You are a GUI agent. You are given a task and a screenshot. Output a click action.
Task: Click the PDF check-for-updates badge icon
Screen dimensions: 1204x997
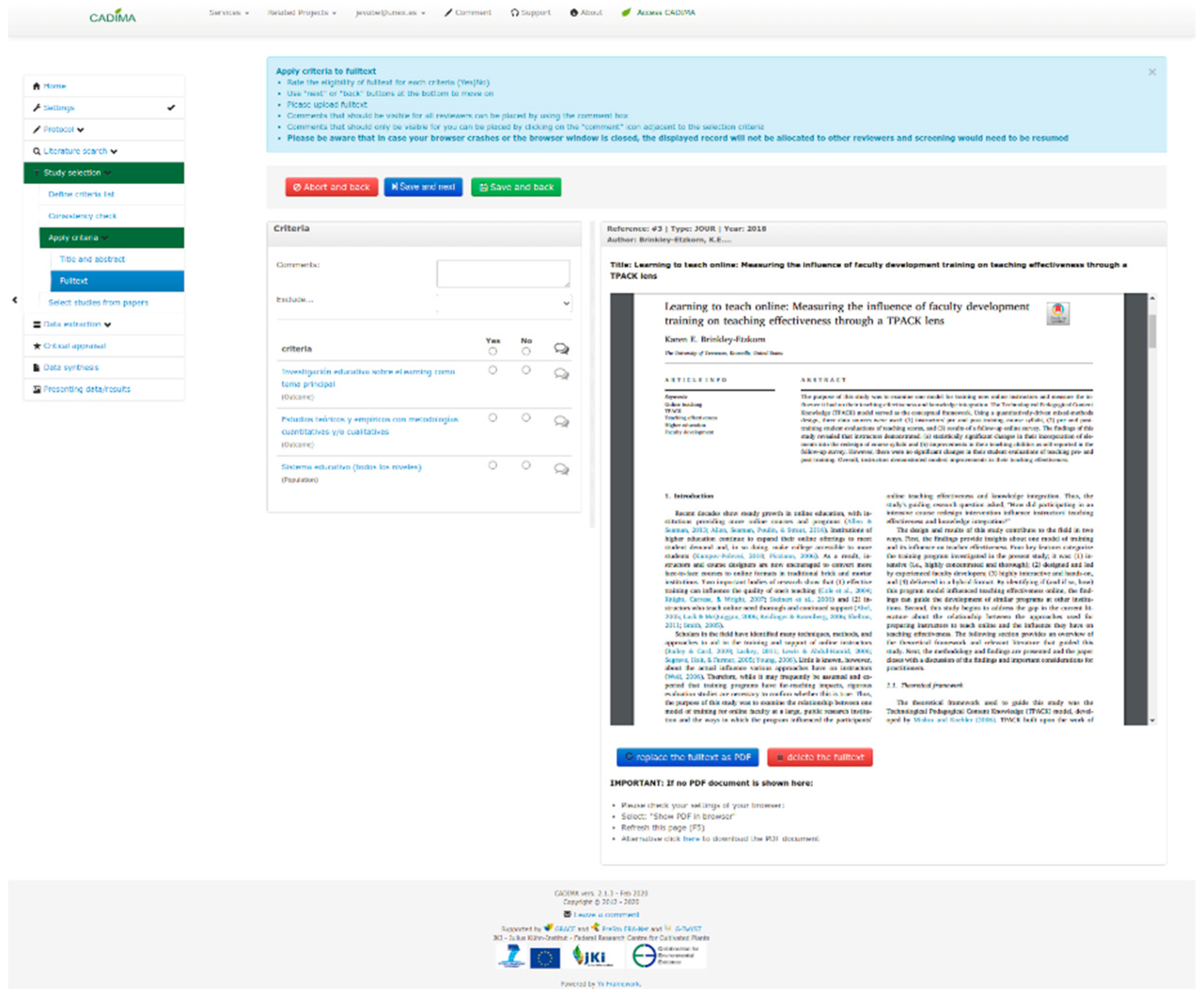(x=1058, y=314)
